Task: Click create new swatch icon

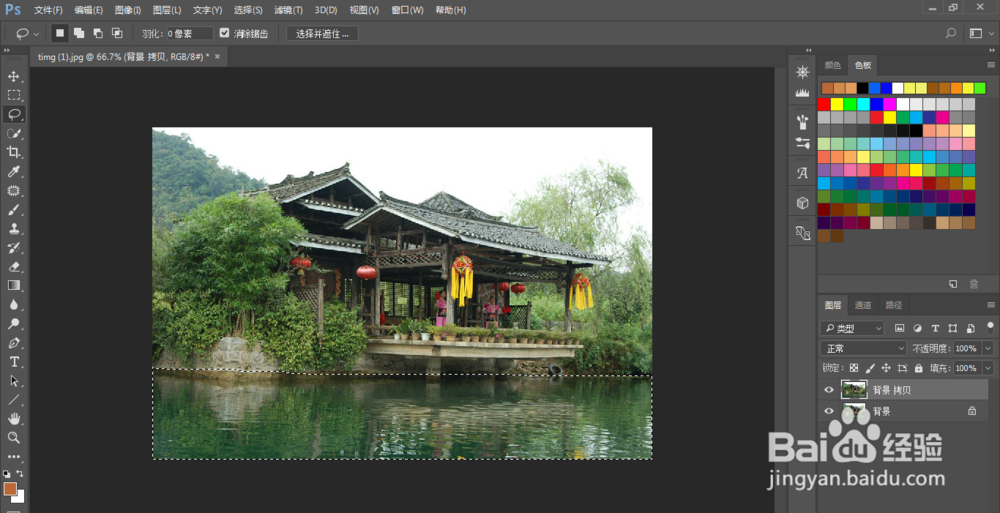Action: (x=953, y=284)
